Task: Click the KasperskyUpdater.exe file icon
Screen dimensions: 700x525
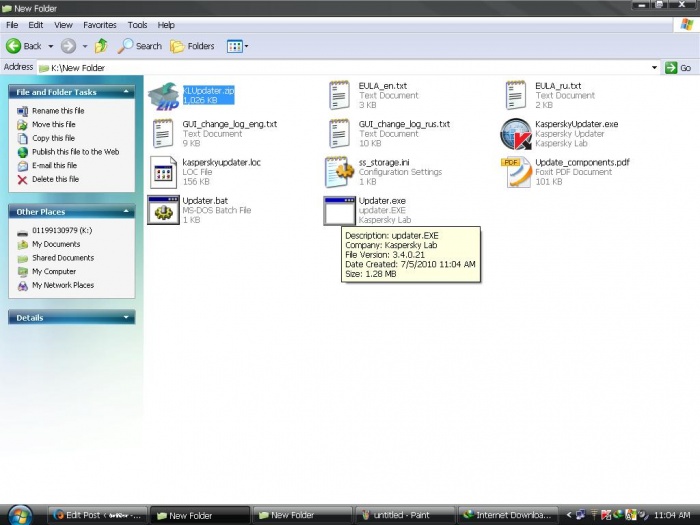Action: coord(516,134)
